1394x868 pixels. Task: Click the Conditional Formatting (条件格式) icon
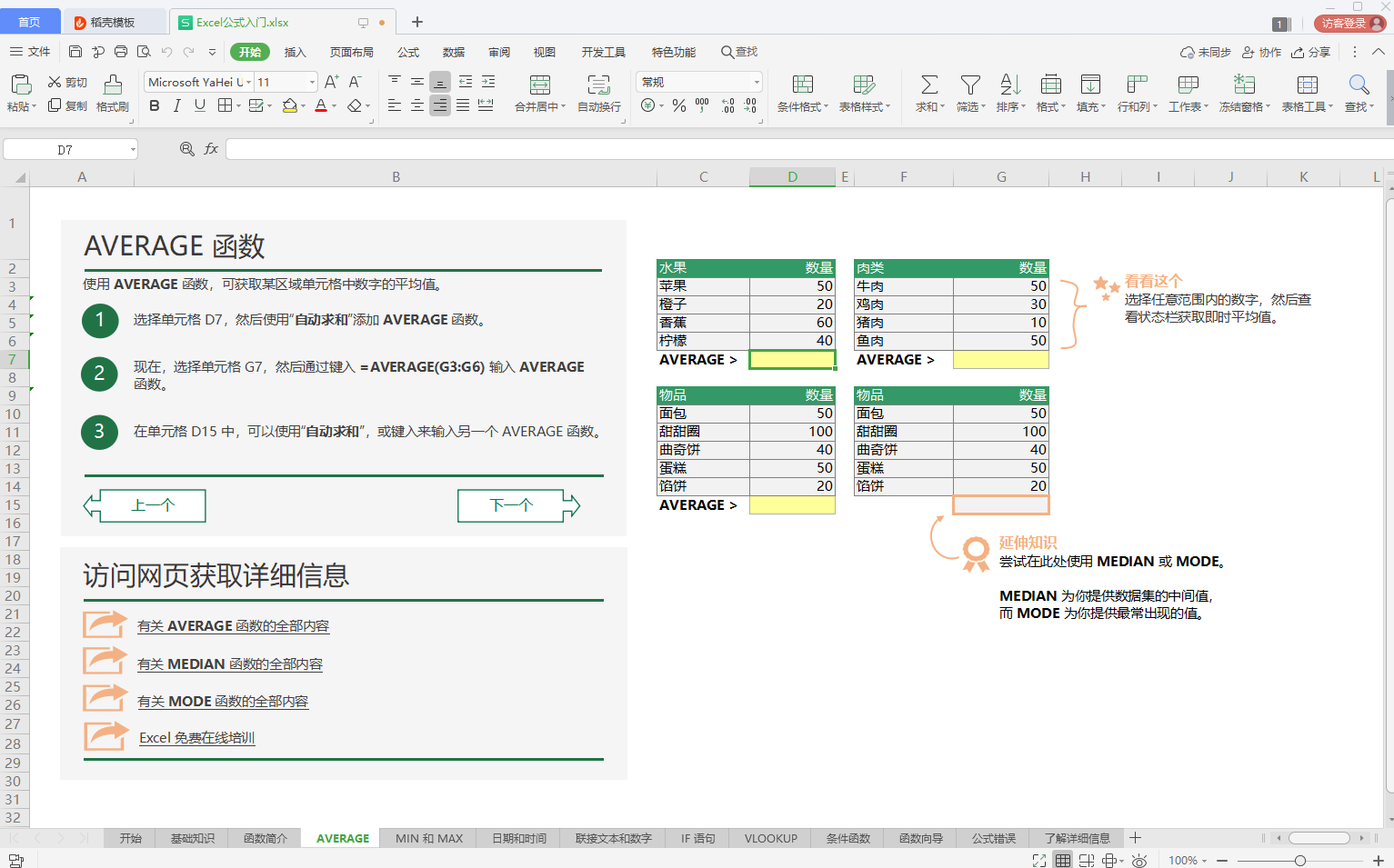[x=803, y=85]
